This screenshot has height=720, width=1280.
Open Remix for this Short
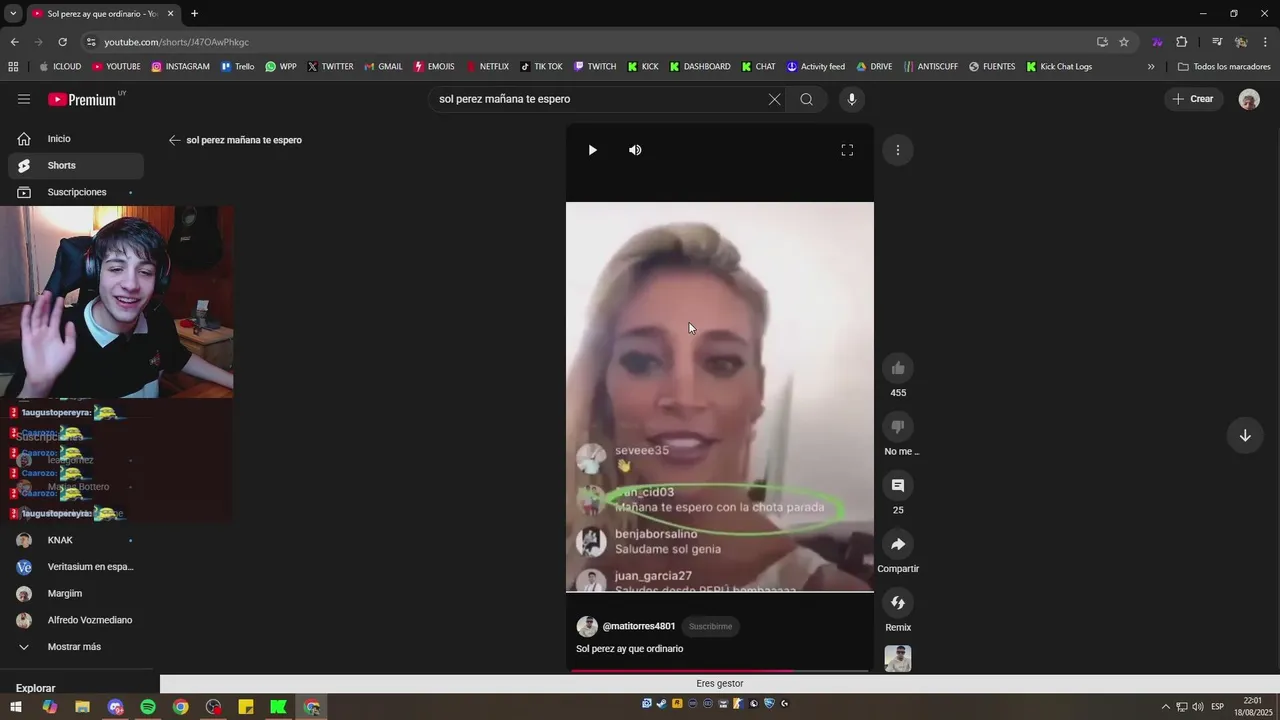[898, 602]
